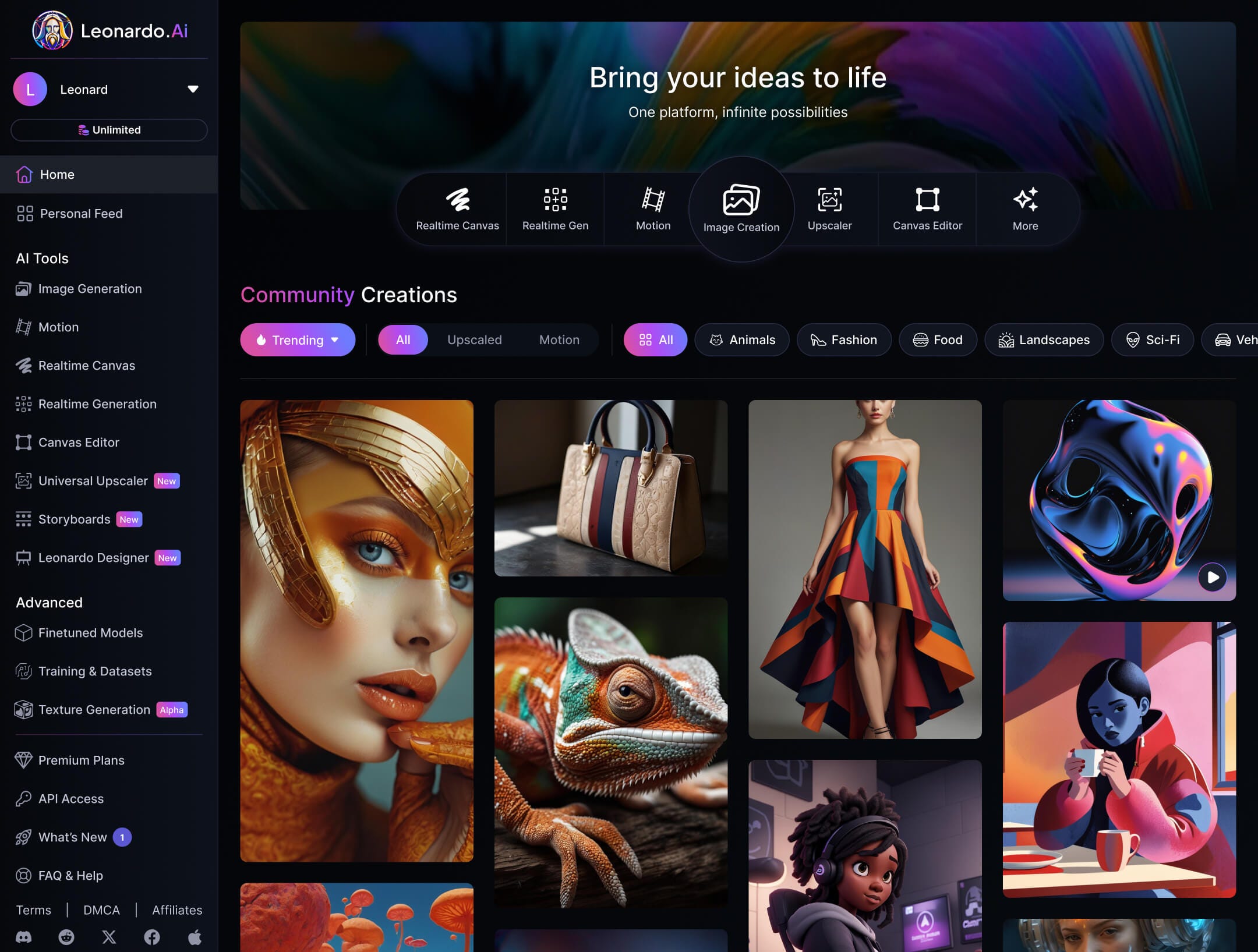
Task: Select the Sci-Fi category tab
Action: pyautogui.click(x=1153, y=340)
